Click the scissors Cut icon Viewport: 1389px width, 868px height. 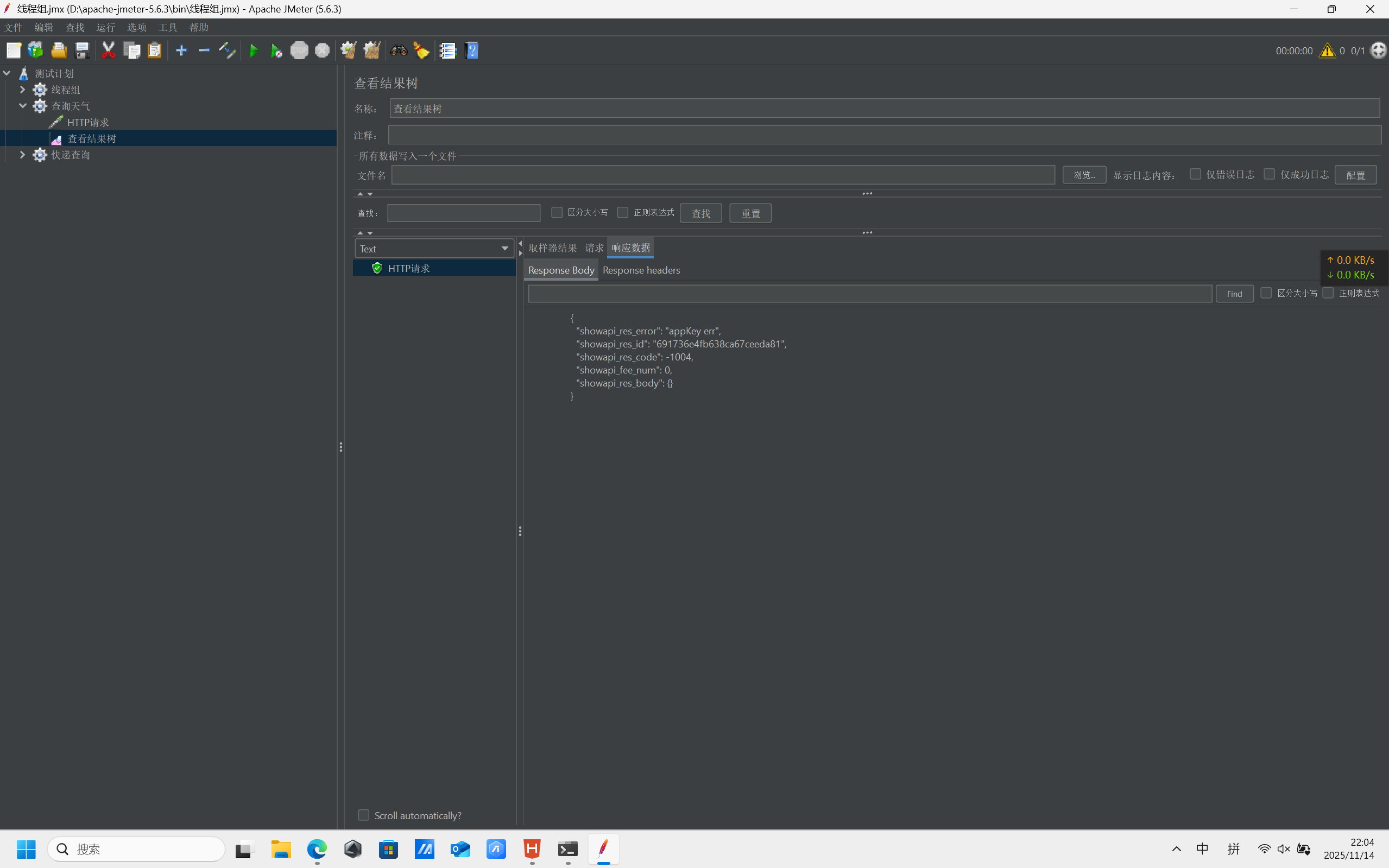108,50
